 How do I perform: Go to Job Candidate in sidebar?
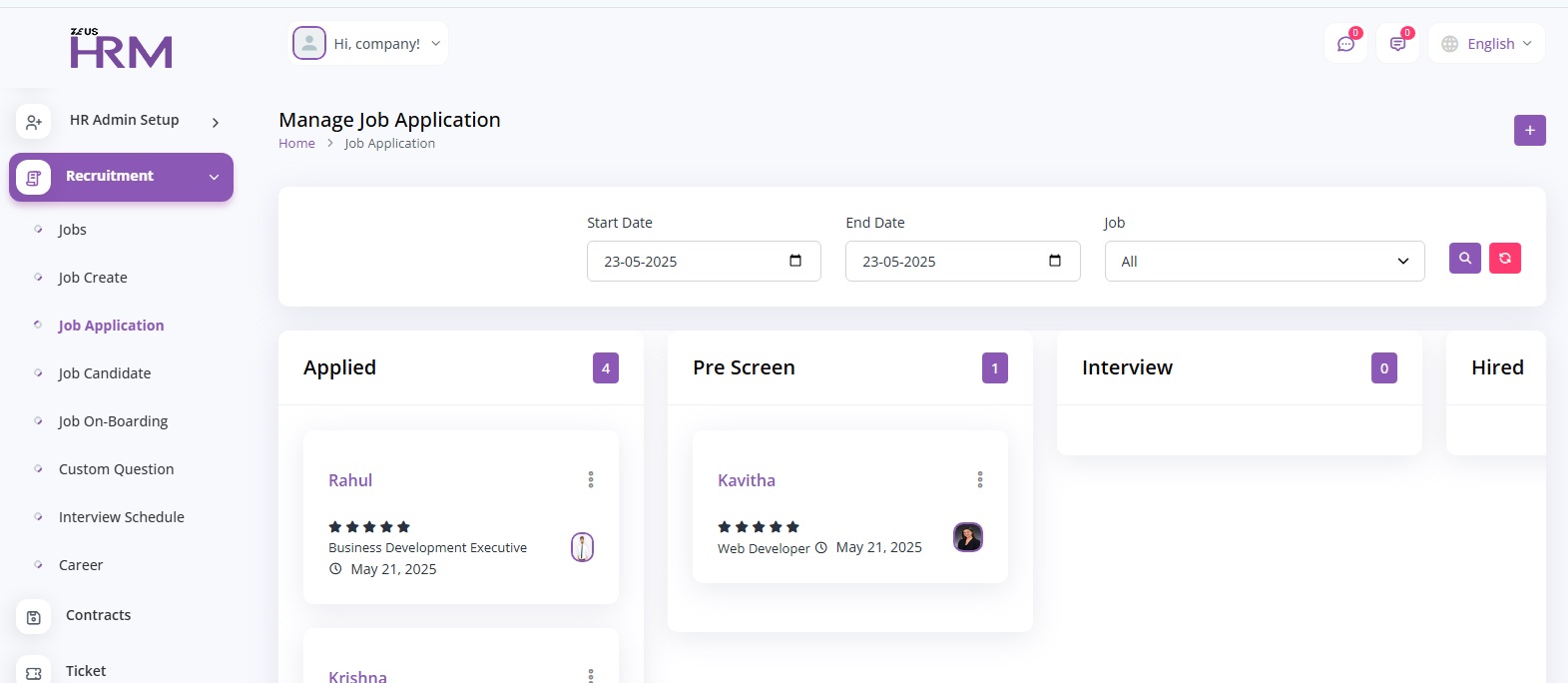click(x=105, y=373)
